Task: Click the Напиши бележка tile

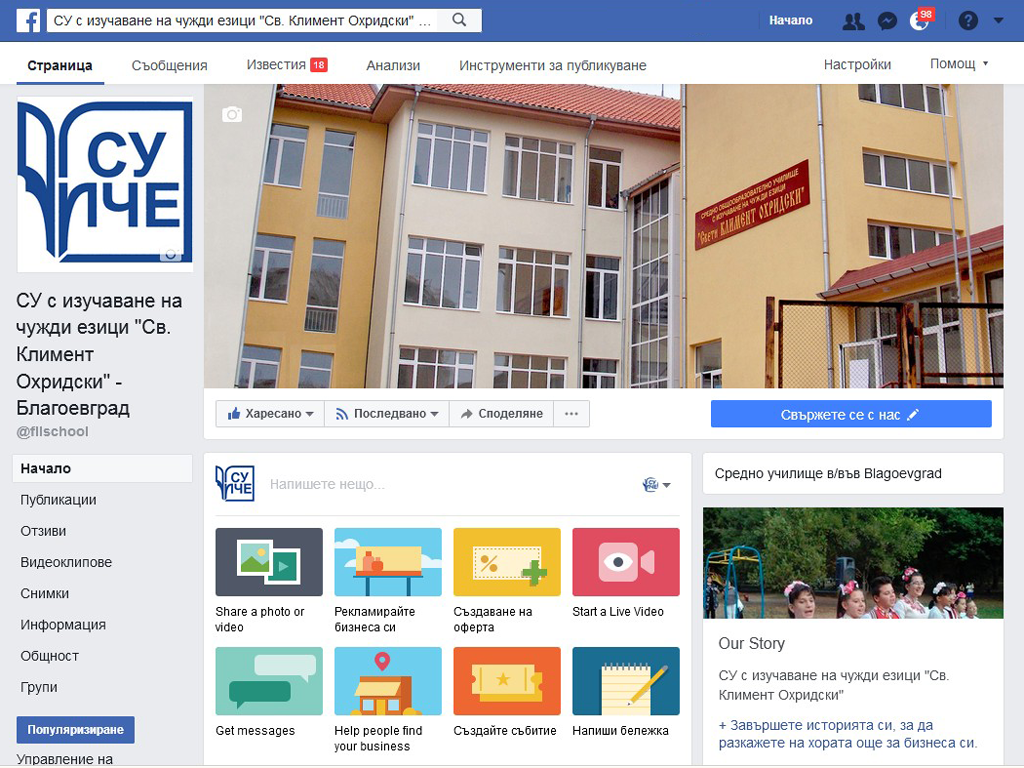Action: click(x=626, y=692)
